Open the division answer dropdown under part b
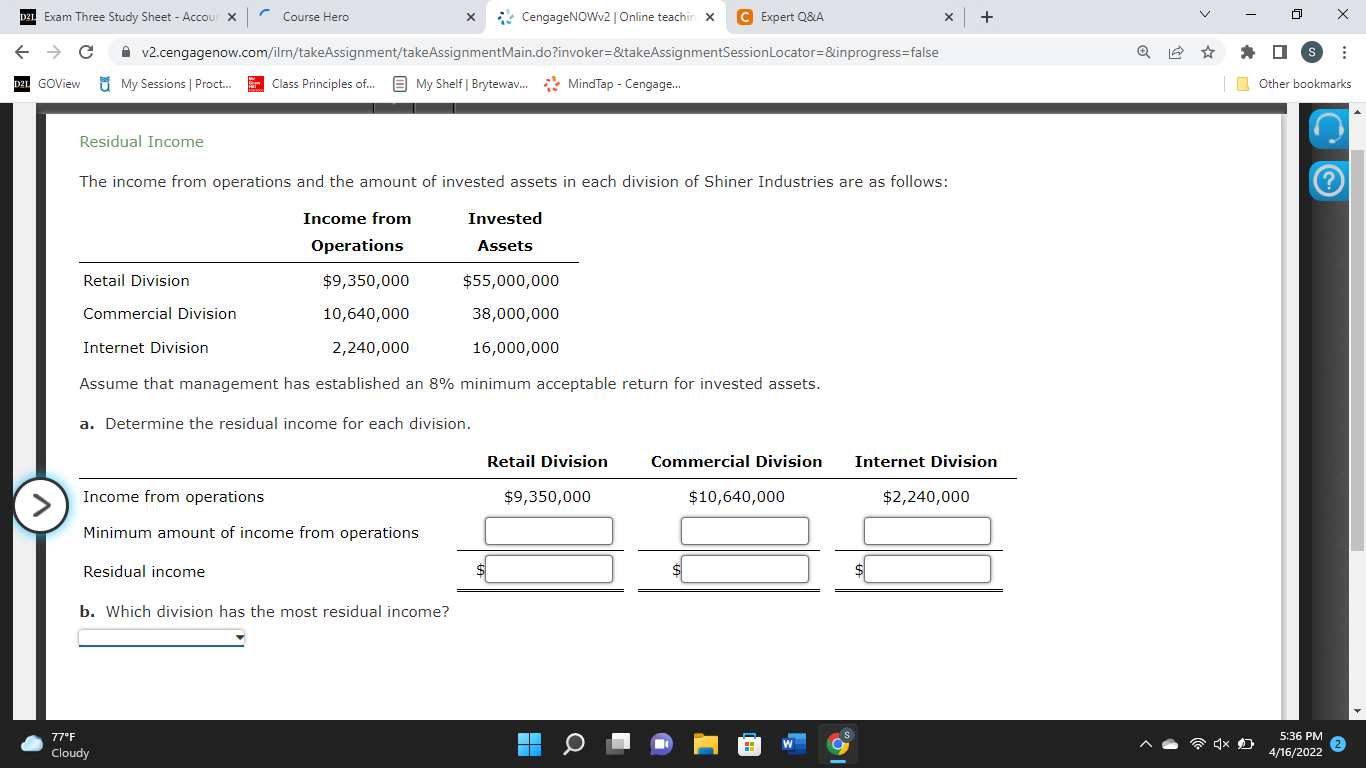Viewport: 1366px width, 768px height. coord(160,637)
